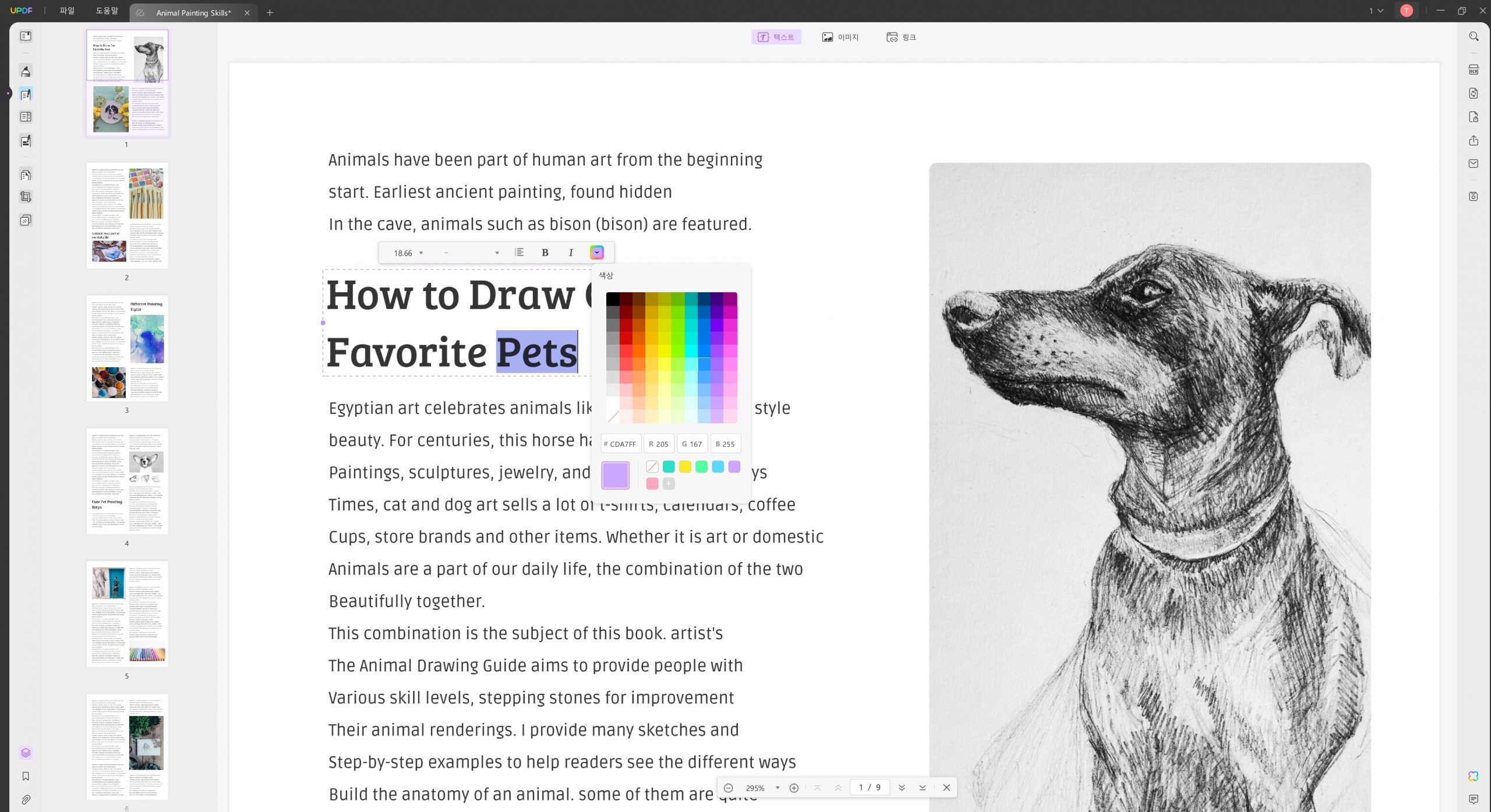Pick the yellow preset color swatch
The width and height of the screenshot is (1491, 812).
point(685,467)
